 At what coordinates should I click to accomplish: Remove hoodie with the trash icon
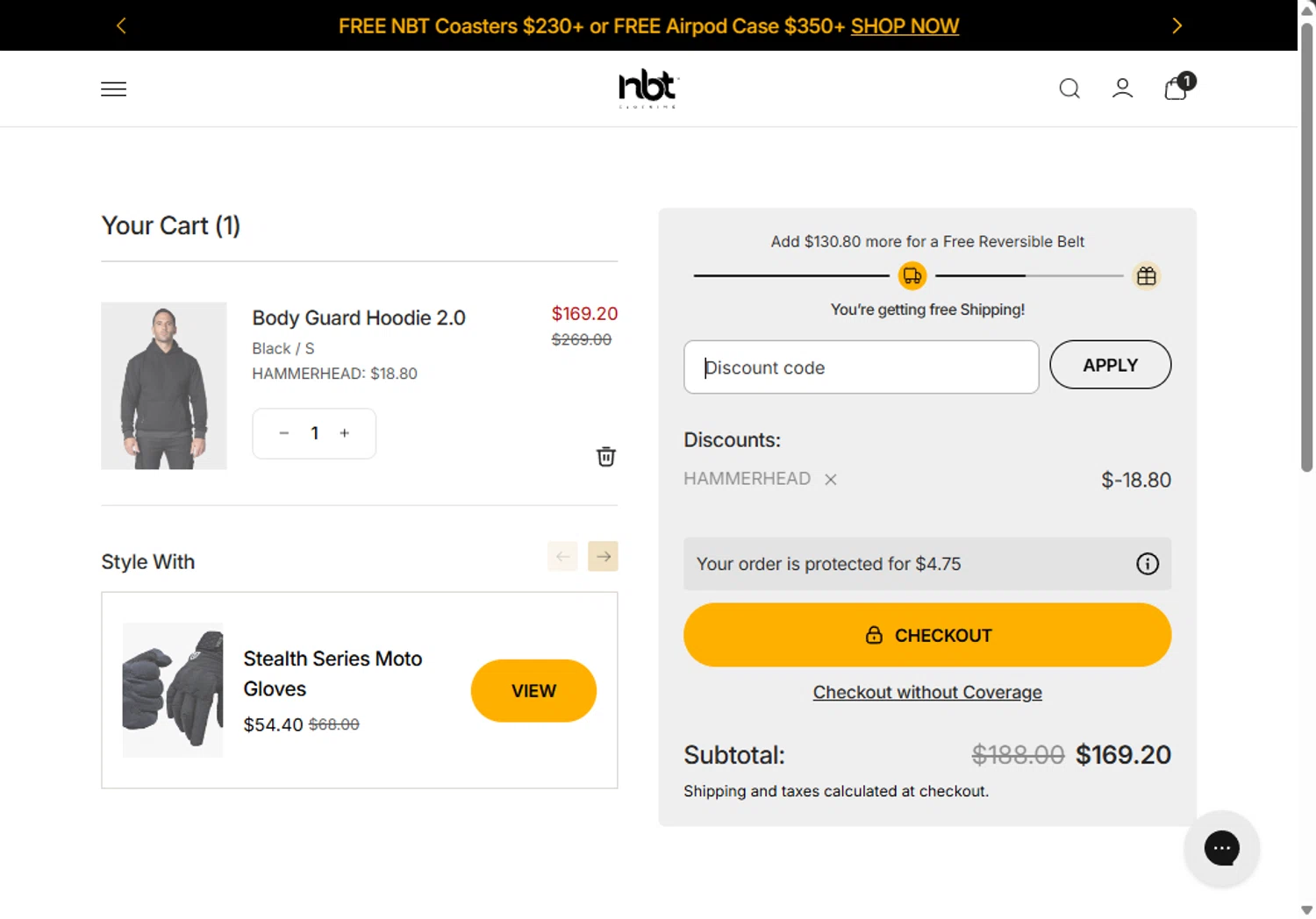pos(605,457)
